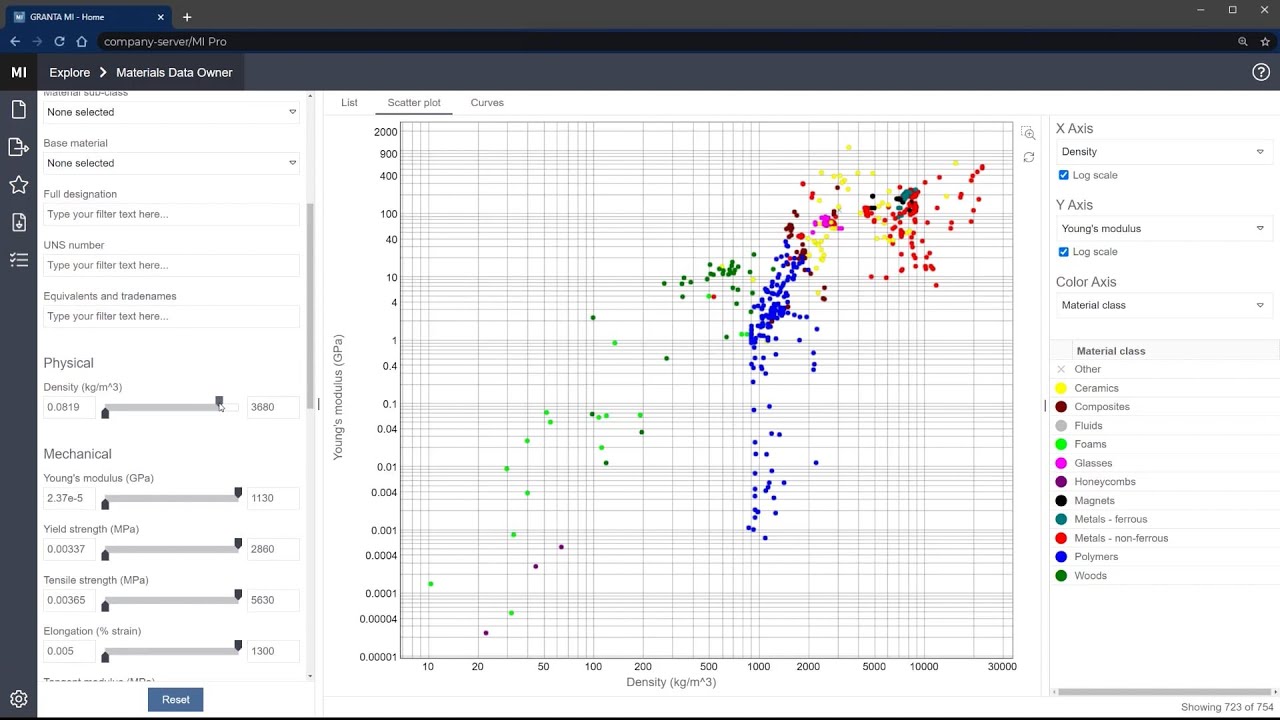Screen dimensions: 1280x720
Task: Toggle Honeycombs legend entry
Action: pyautogui.click(x=1105, y=482)
